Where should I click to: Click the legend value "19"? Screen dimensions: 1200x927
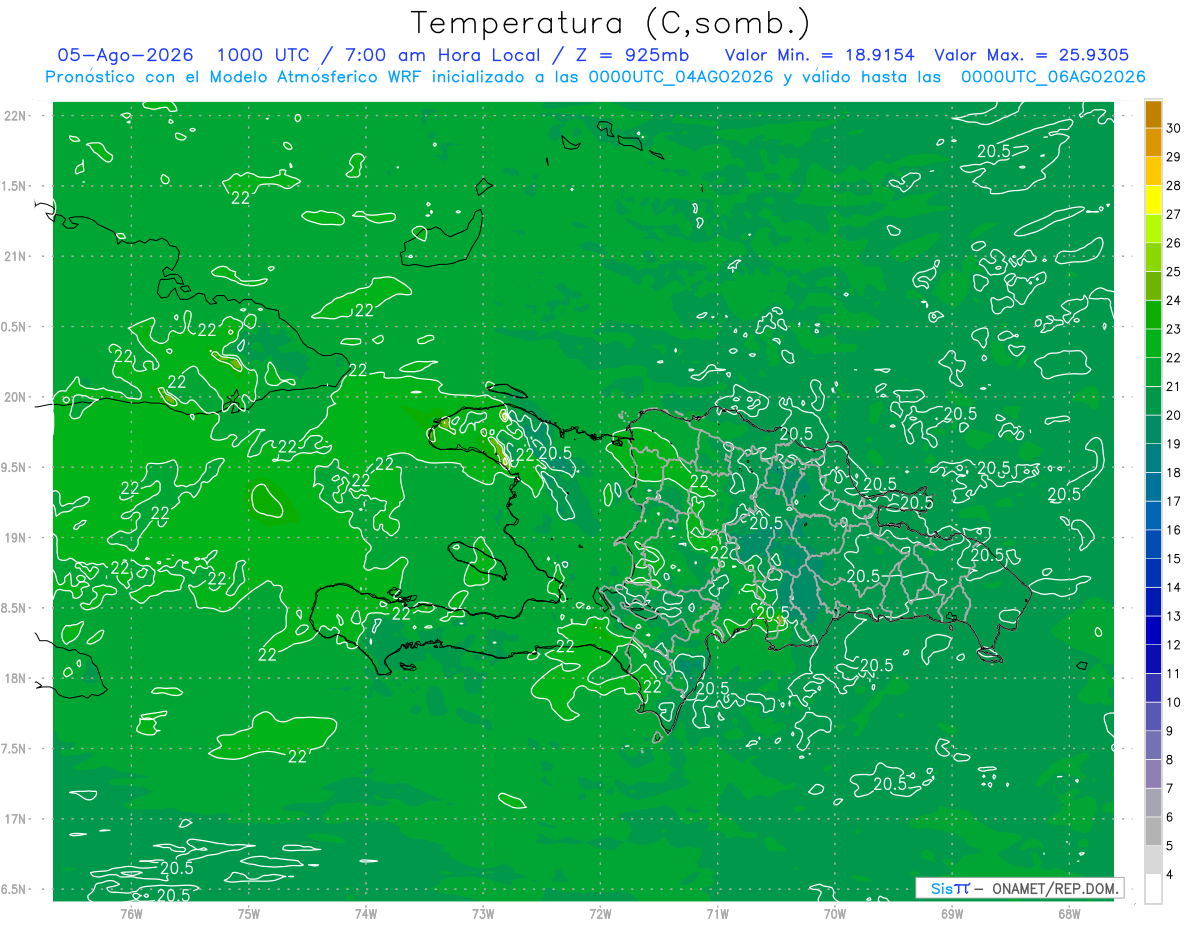tap(1173, 444)
